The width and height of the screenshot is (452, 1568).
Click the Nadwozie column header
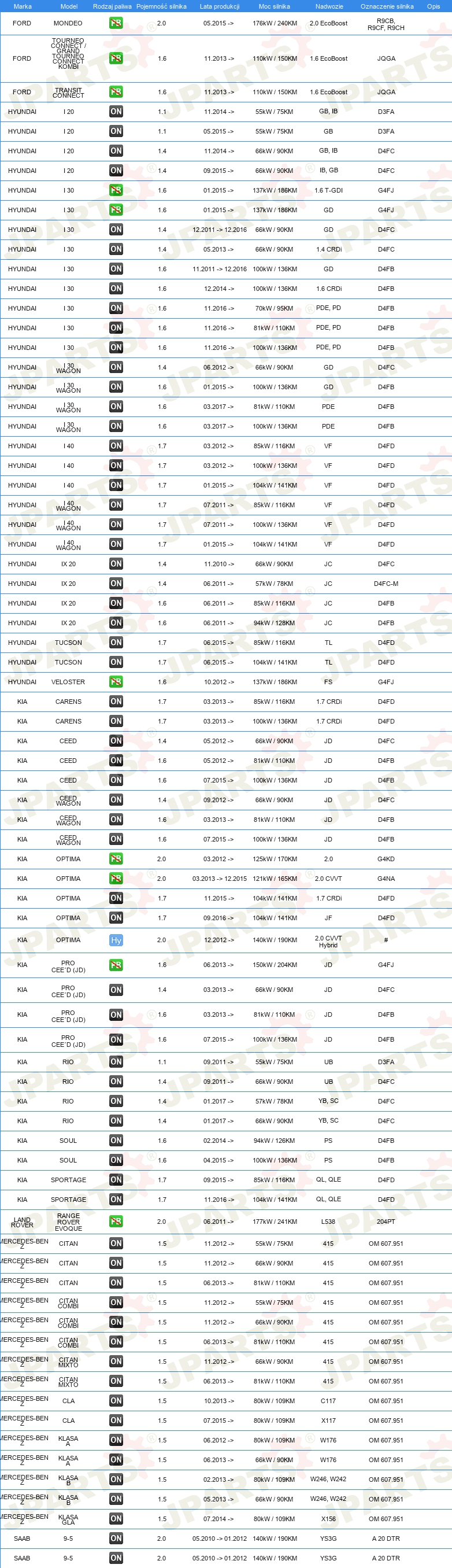tap(329, 6)
